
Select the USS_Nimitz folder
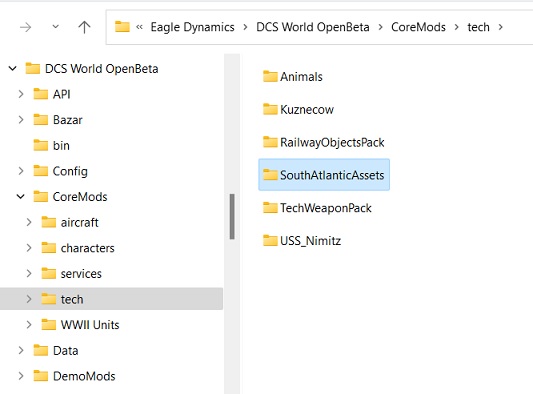302,241
